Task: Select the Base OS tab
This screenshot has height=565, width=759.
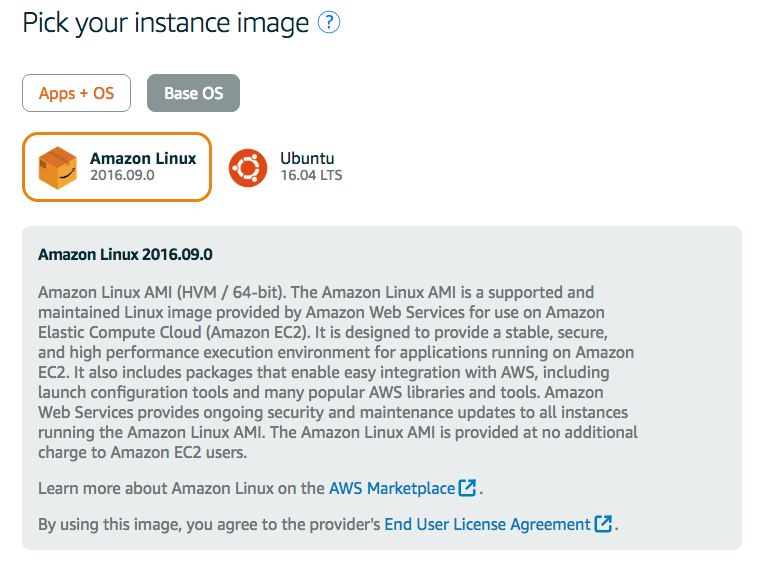Action: point(193,93)
